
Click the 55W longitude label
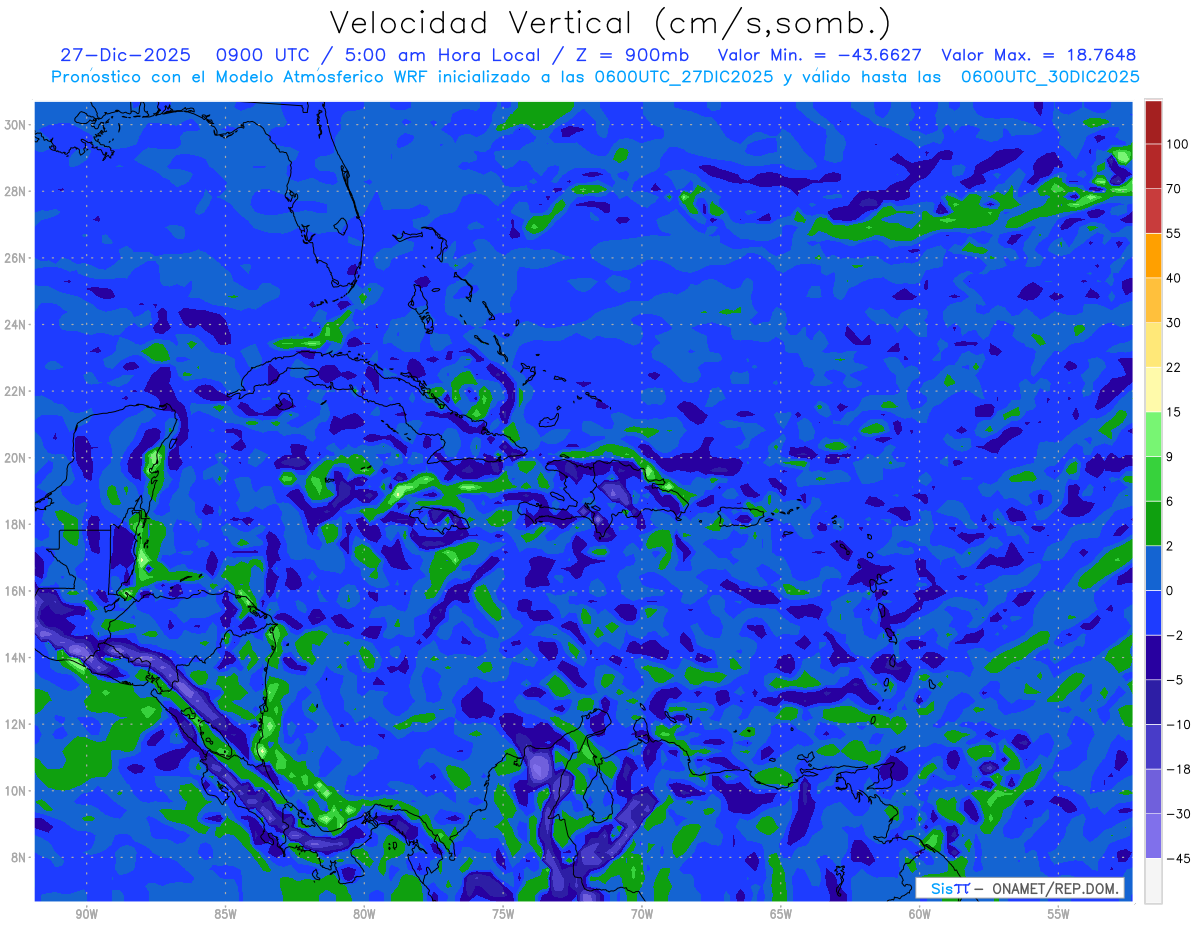(x=1059, y=914)
